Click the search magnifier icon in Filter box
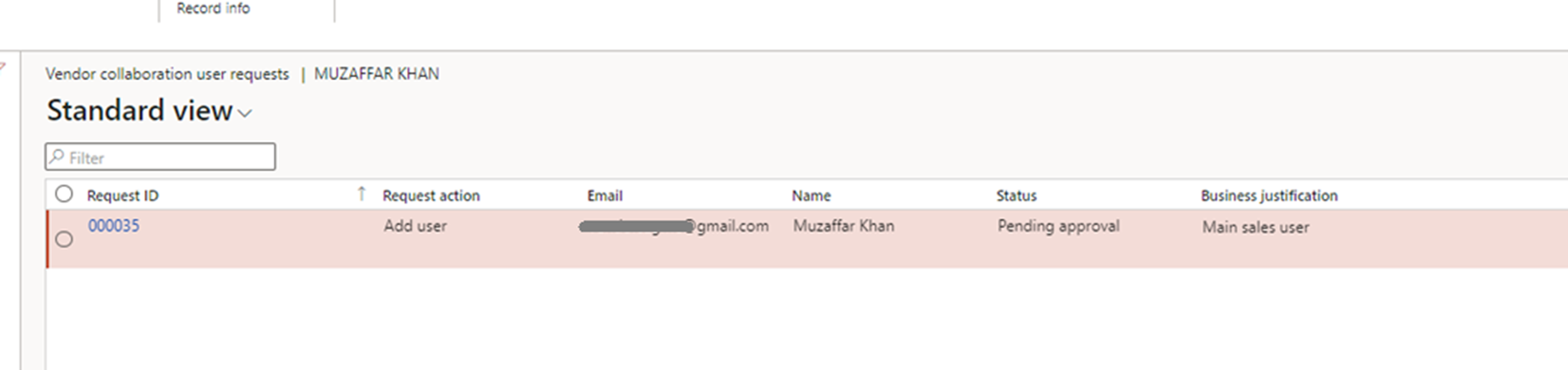This screenshot has height=370, width=1568. 57,157
